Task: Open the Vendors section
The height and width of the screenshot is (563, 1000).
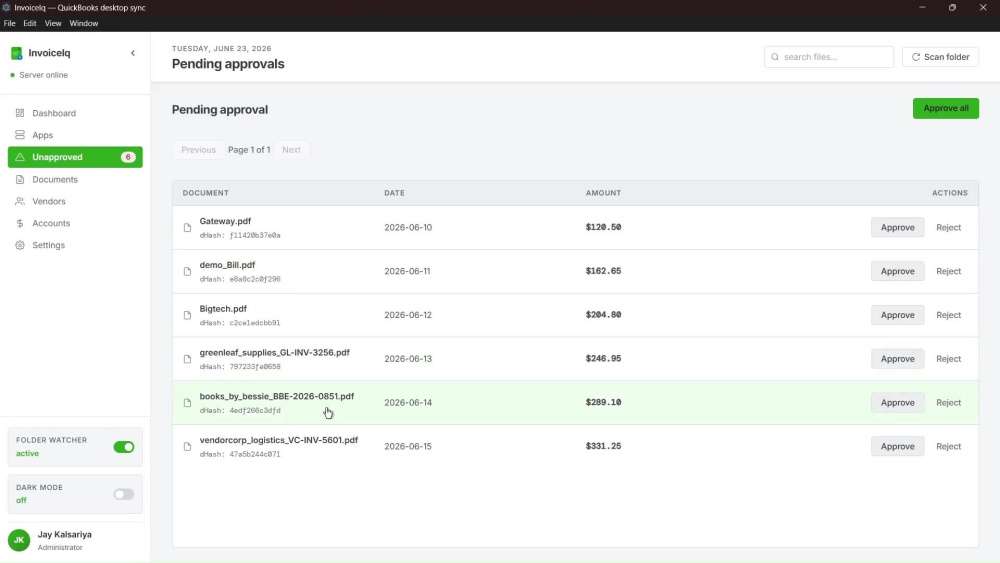Action: point(75,201)
